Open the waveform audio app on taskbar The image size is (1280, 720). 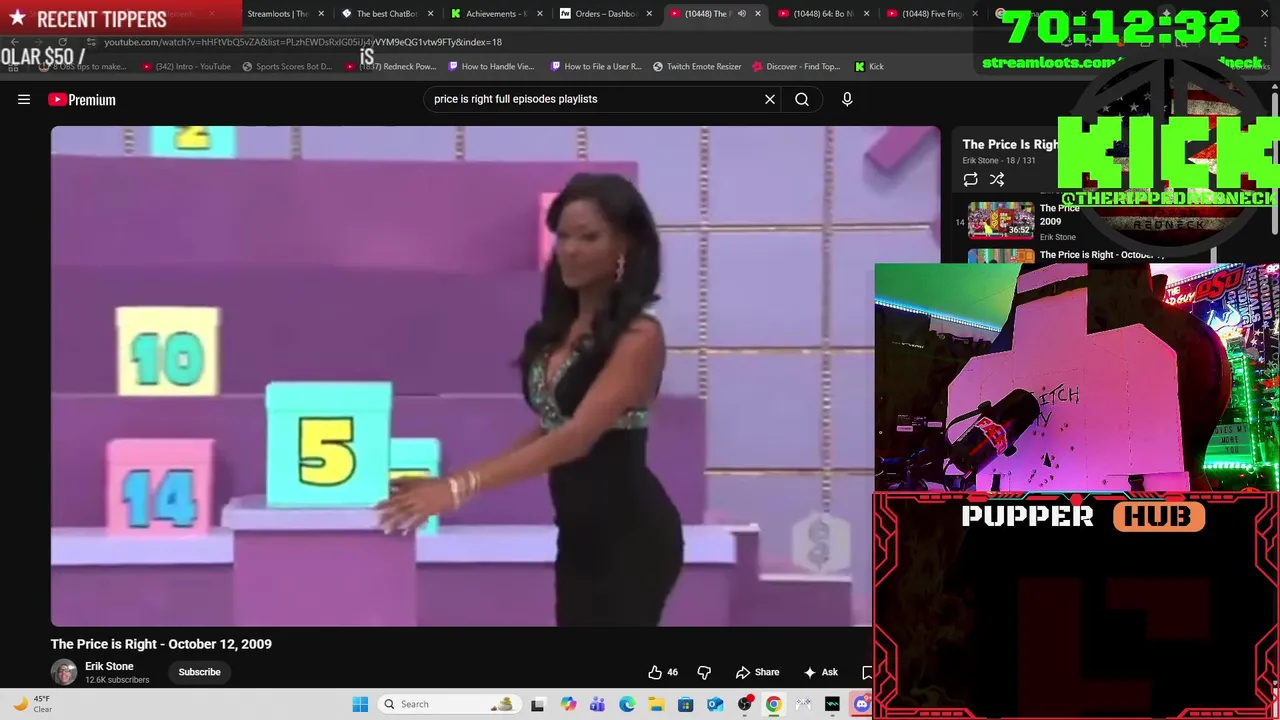[x=832, y=704]
